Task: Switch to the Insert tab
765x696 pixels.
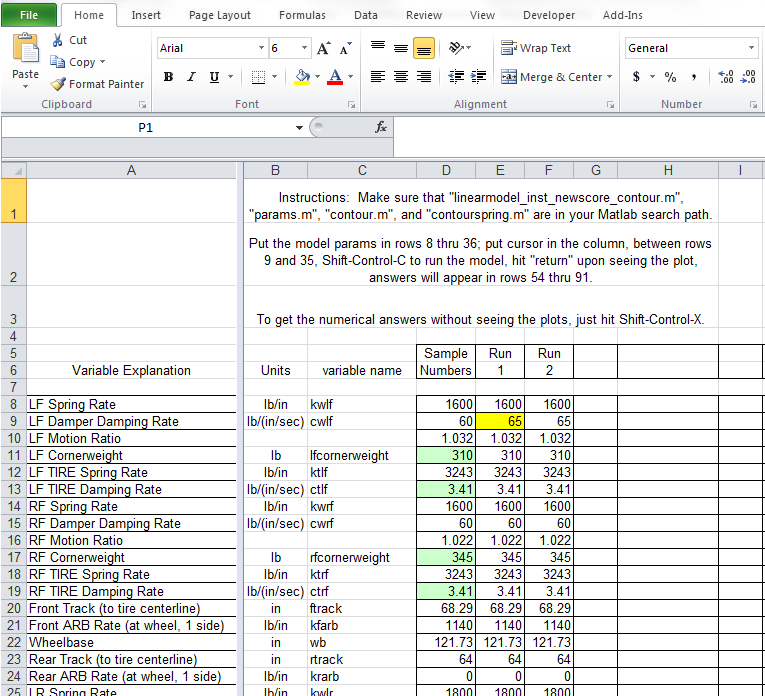Action: [146, 15]
